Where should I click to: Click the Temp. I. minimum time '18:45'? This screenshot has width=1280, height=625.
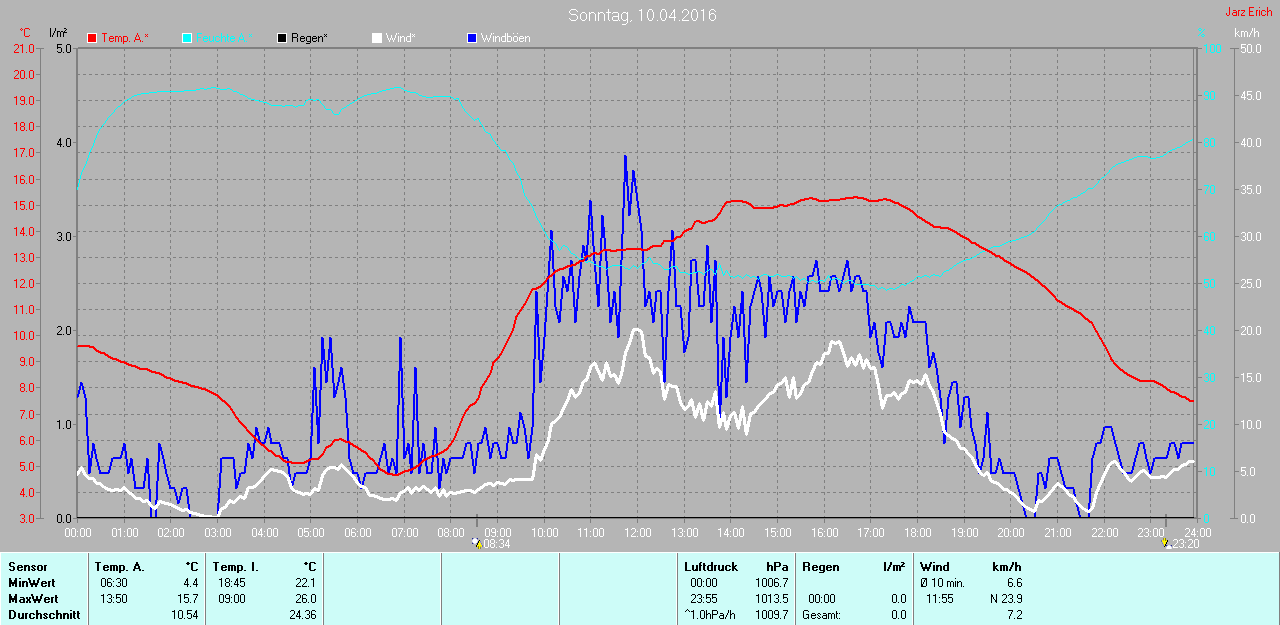232,583
